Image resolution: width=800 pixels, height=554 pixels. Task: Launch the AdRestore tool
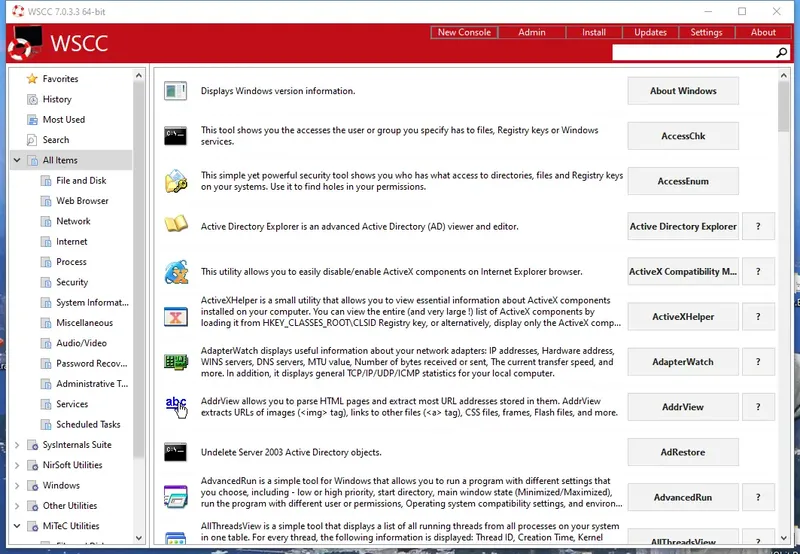pos(683,452)
